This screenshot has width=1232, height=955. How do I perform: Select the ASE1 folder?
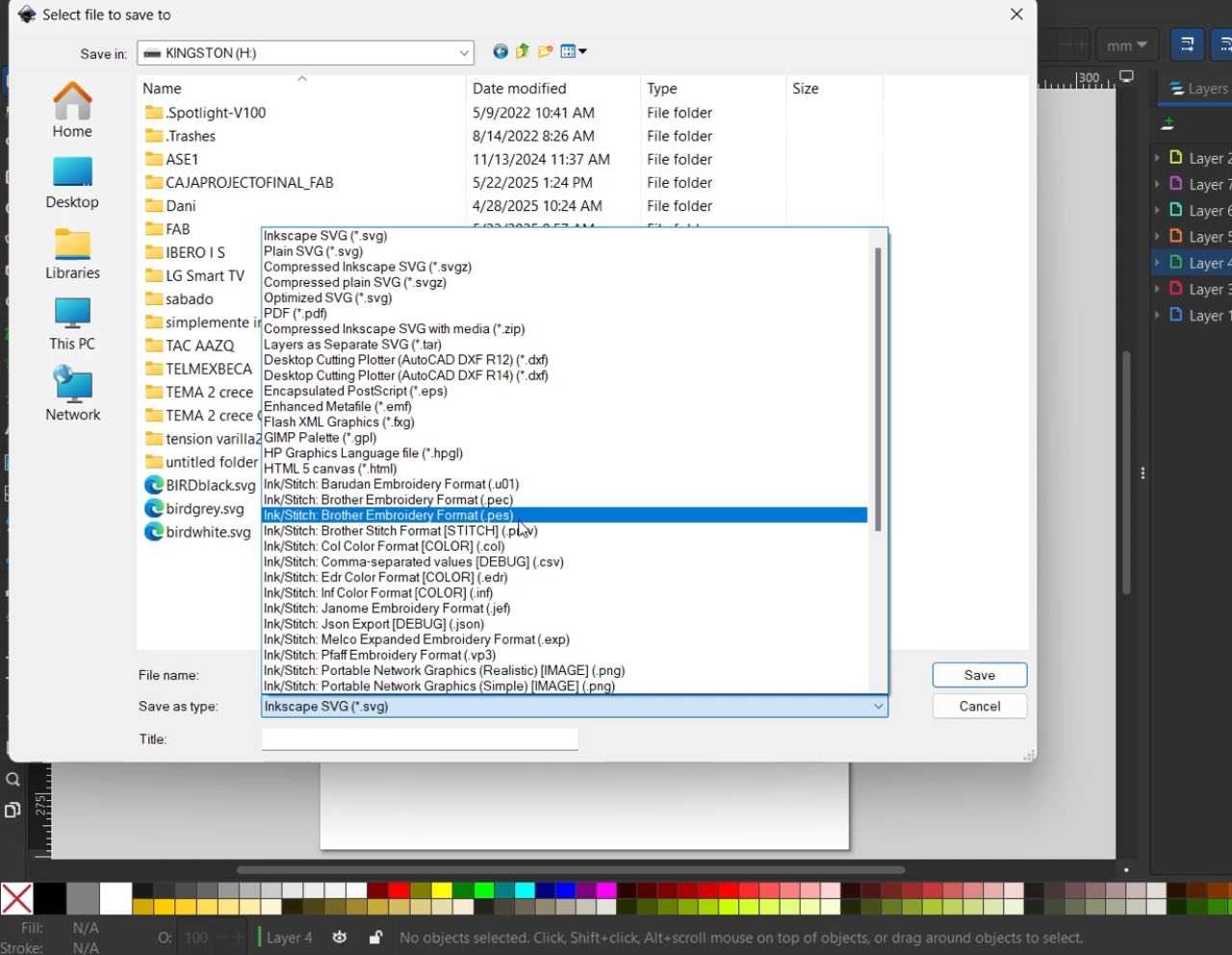click(171, 159)
